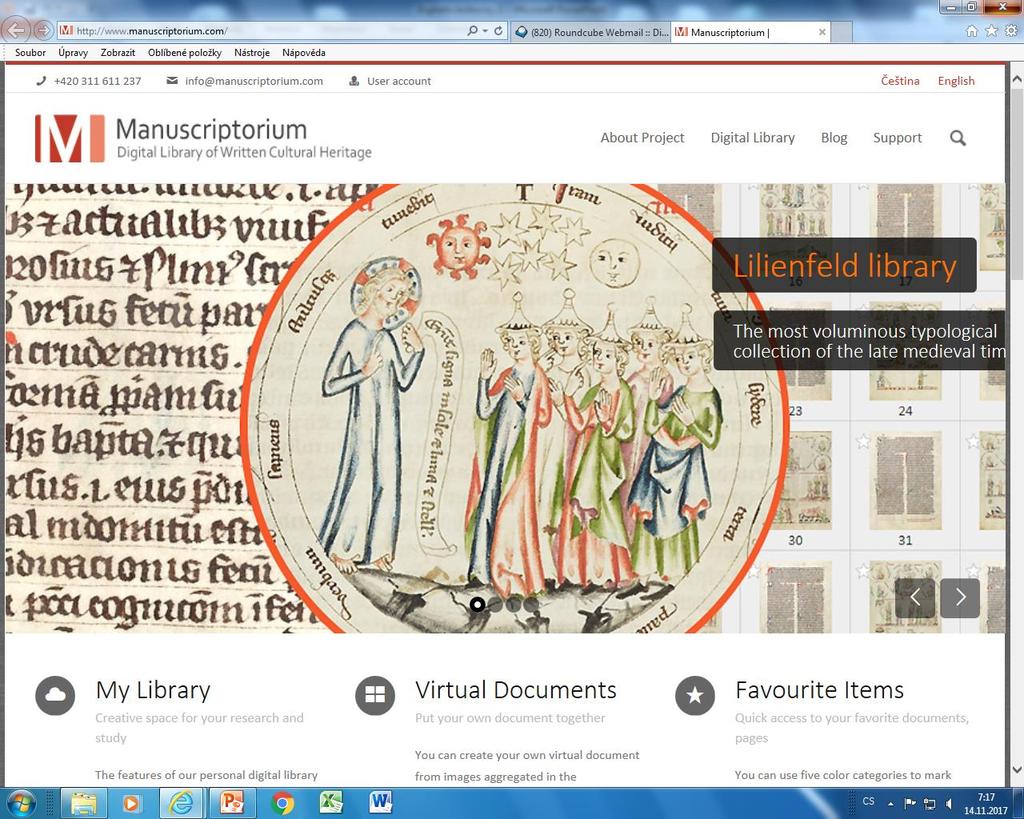The width and height of the screenshot is (1024, 819).
Task: Go to next slide with right arrow
Action: point(960,598)
